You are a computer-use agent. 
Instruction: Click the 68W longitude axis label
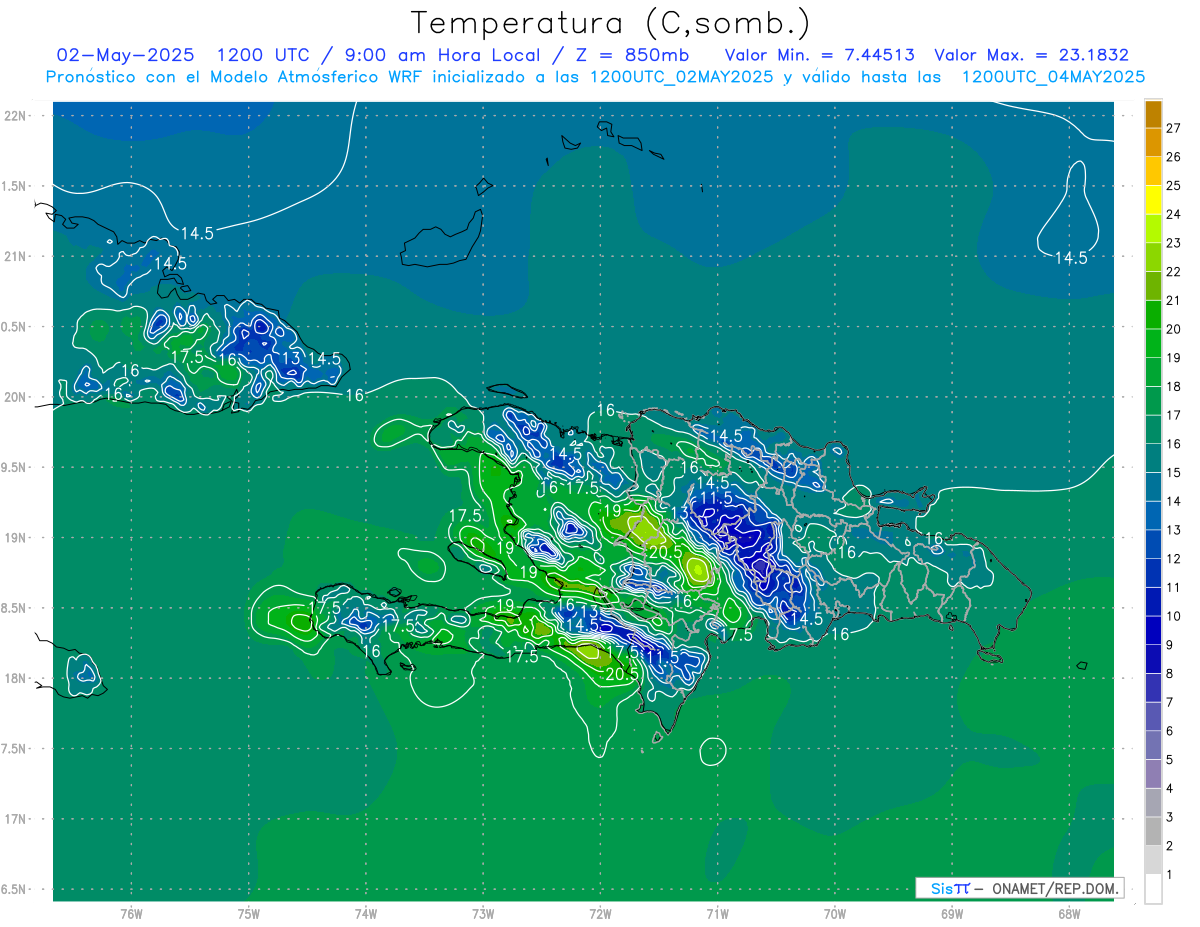(x=1069, y=914)
